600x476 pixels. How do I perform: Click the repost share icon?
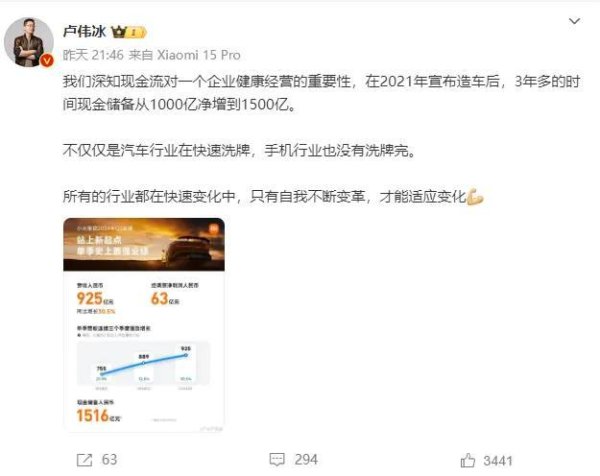(x=85, y=460)
